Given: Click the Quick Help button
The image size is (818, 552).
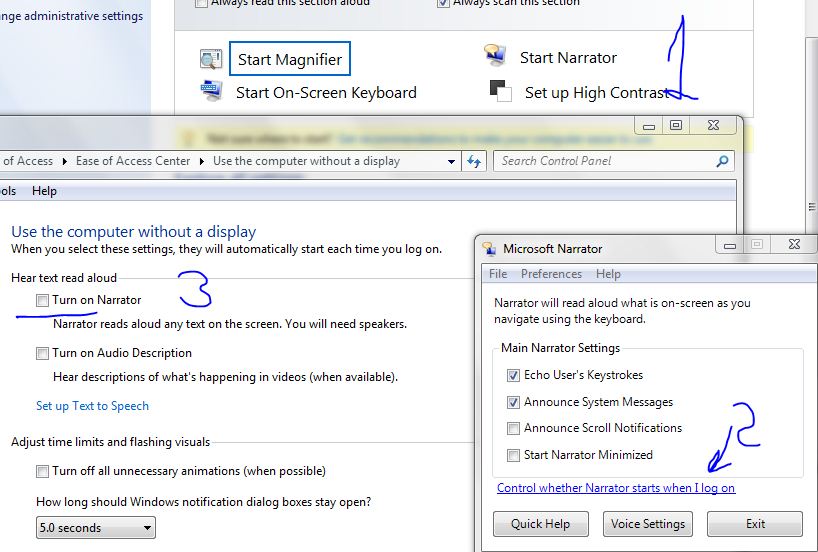Looking at the screenshot, I should [540, 524].
